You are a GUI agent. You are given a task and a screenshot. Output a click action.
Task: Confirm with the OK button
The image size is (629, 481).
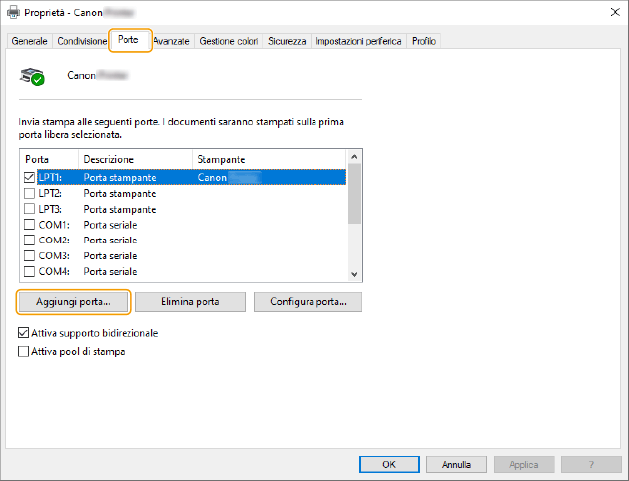click(x=388, y=465)
